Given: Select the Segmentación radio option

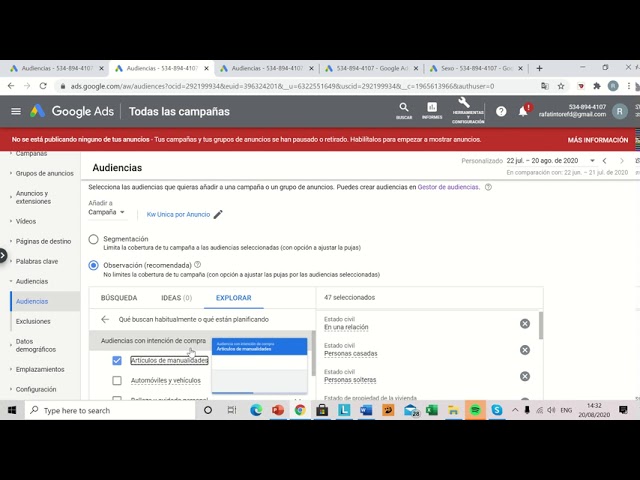Looking at the screenshot, I should click(x=94, y=239).
